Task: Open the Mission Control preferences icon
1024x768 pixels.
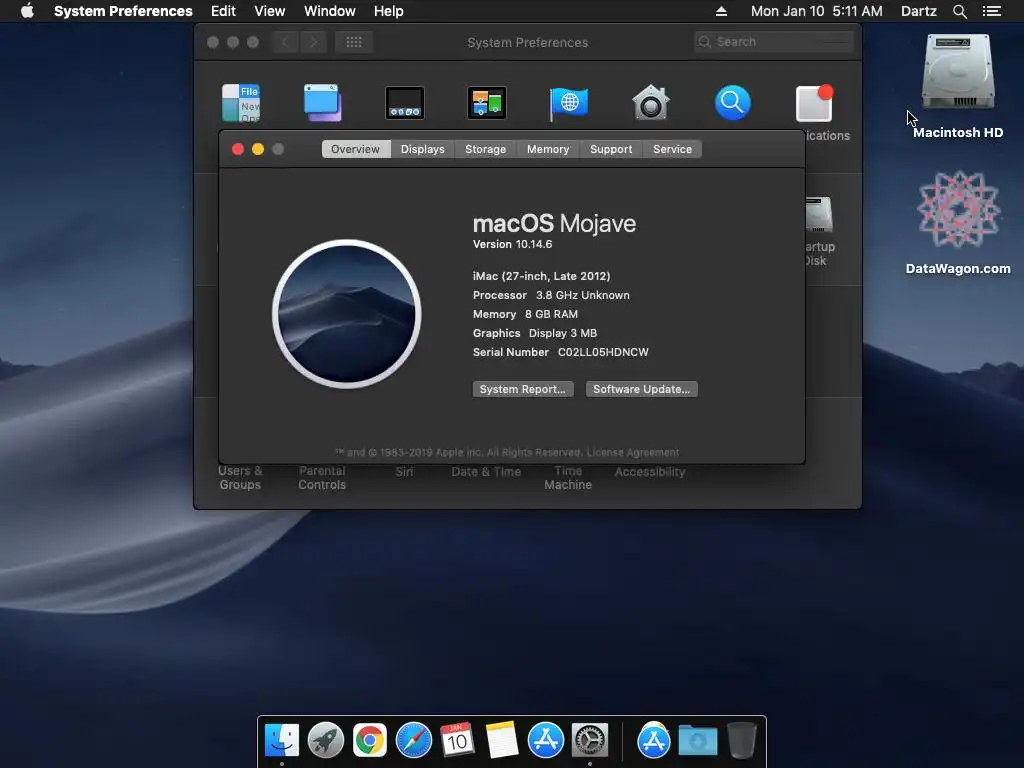Action: 487,103
